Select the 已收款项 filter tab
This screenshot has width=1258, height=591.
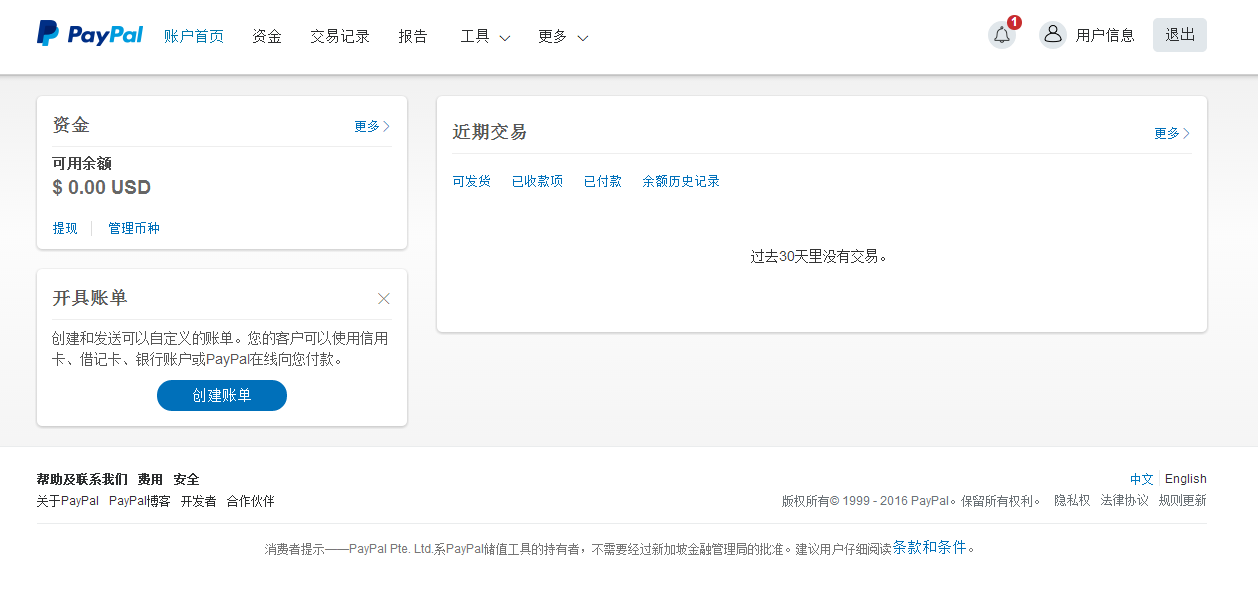537,181
